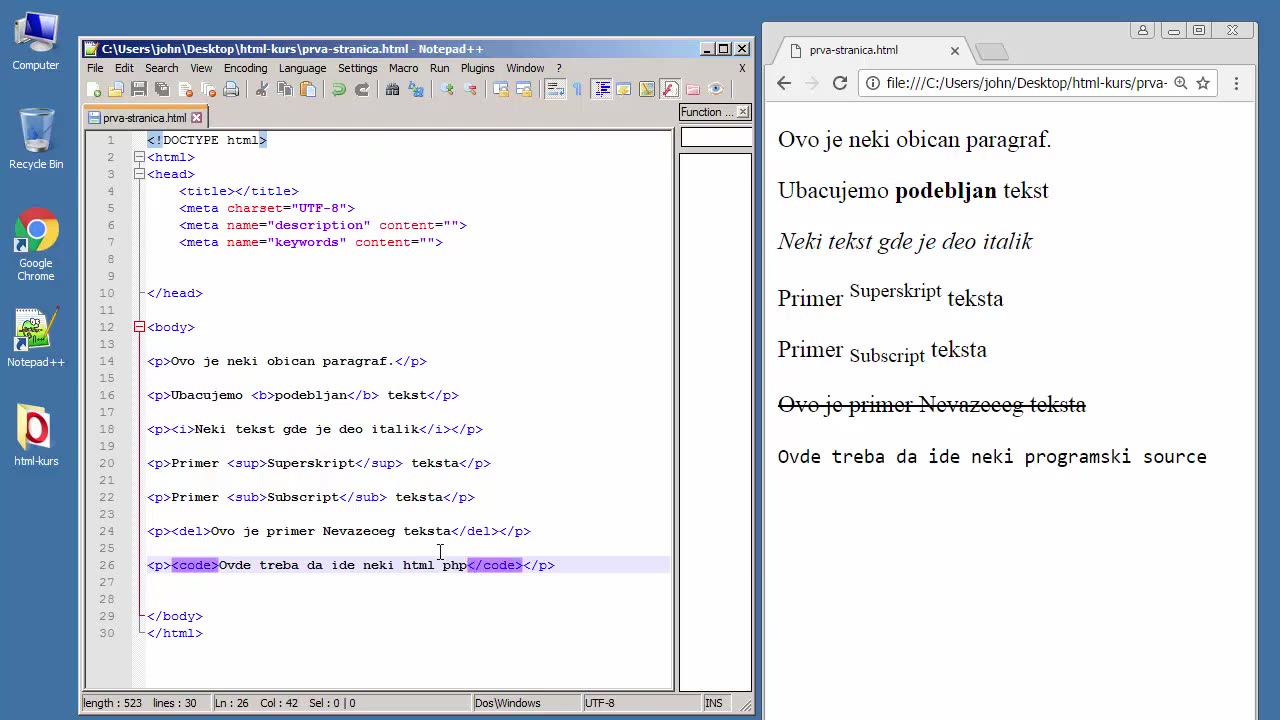Image resolution: width=1280 pixels, height=720 pixels.
Task: Click the Folder as Workspace icon
Action: 693,89
